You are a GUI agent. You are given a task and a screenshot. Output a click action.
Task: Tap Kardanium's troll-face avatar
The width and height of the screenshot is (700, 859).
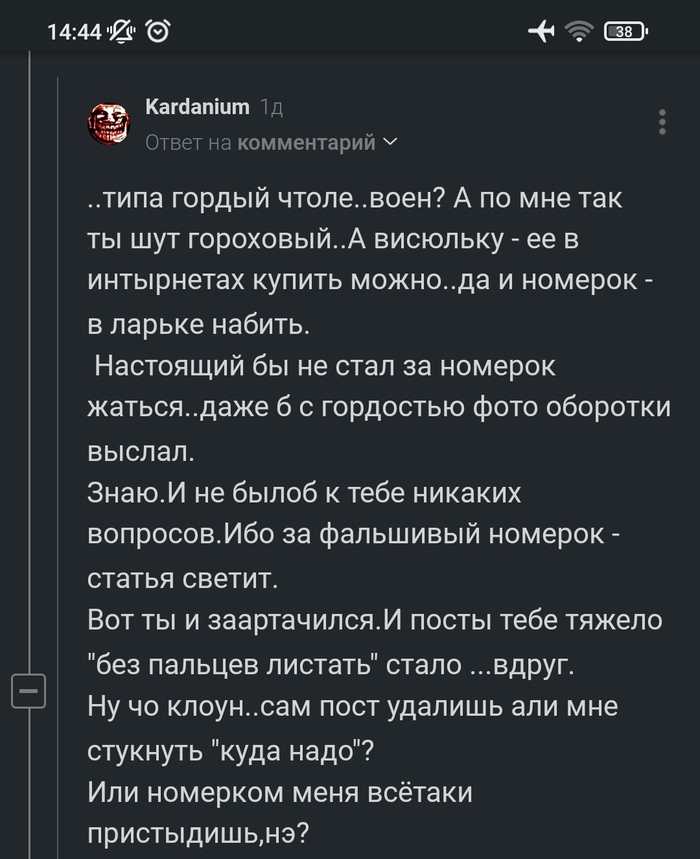tap(109, 124)
